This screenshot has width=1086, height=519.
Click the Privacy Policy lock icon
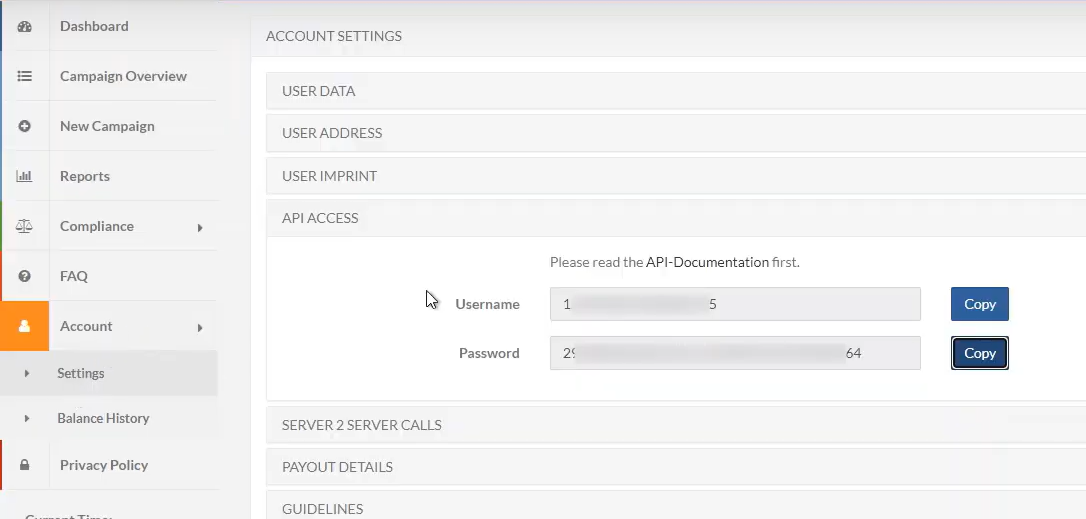click(25, 465)
